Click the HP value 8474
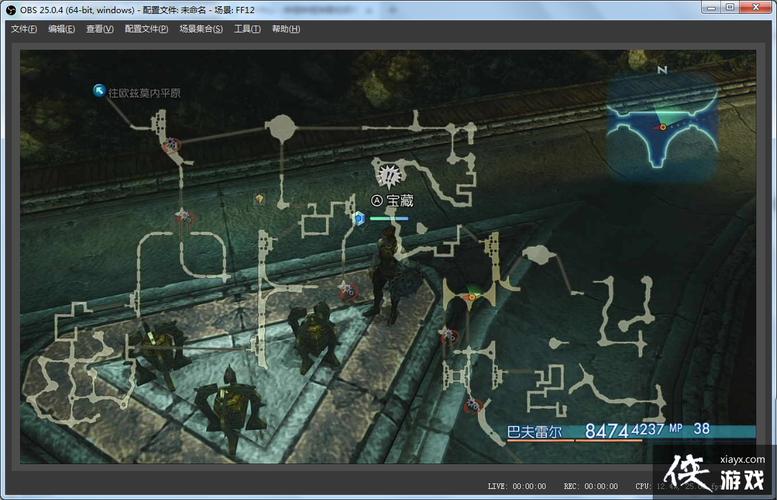 pyautogui.click(x=607, y=431)
